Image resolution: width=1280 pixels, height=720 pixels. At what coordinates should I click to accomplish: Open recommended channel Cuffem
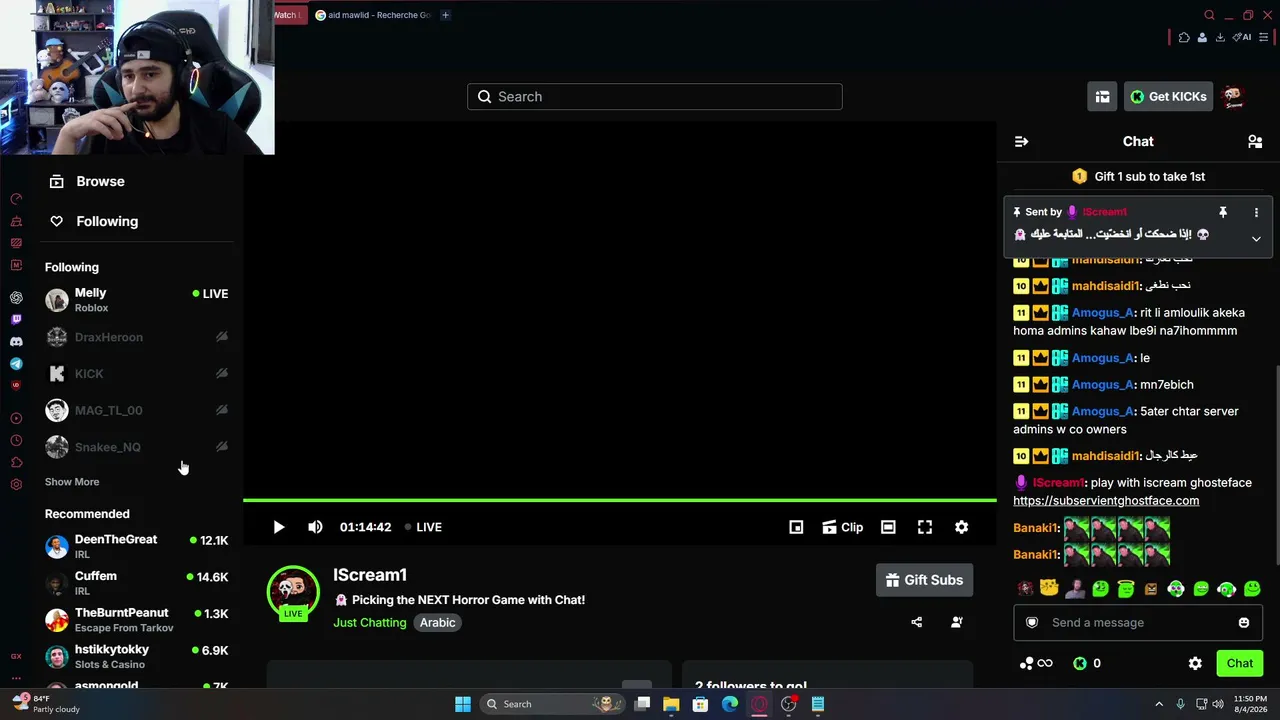tap(136, 583)
